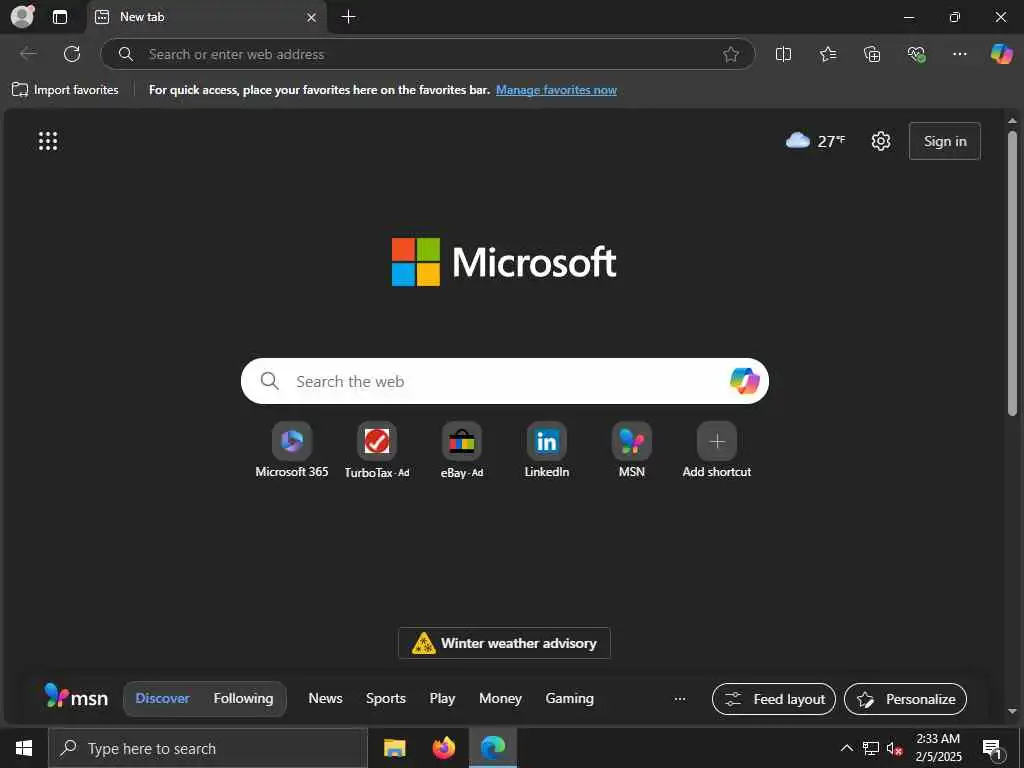Image resolution: width=1024 pixels, height=768 pixels.
Task: Launch Firefox from the taskbar
Action: click(443, 748)
